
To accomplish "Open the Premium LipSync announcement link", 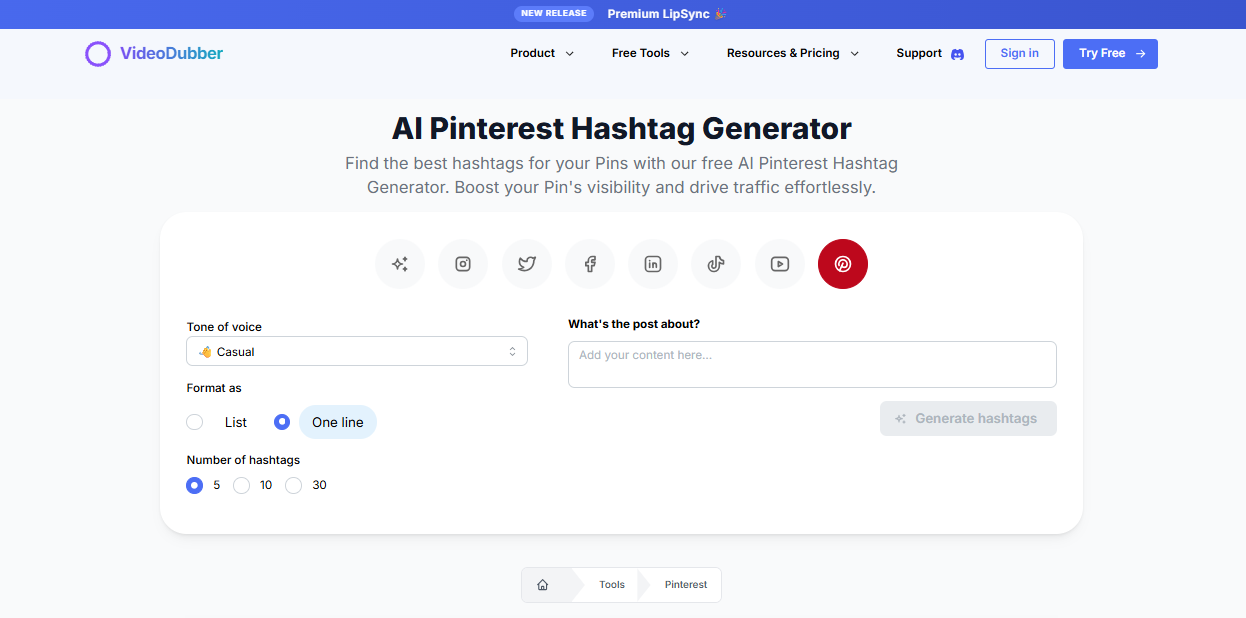I will (x=667, y=14).
